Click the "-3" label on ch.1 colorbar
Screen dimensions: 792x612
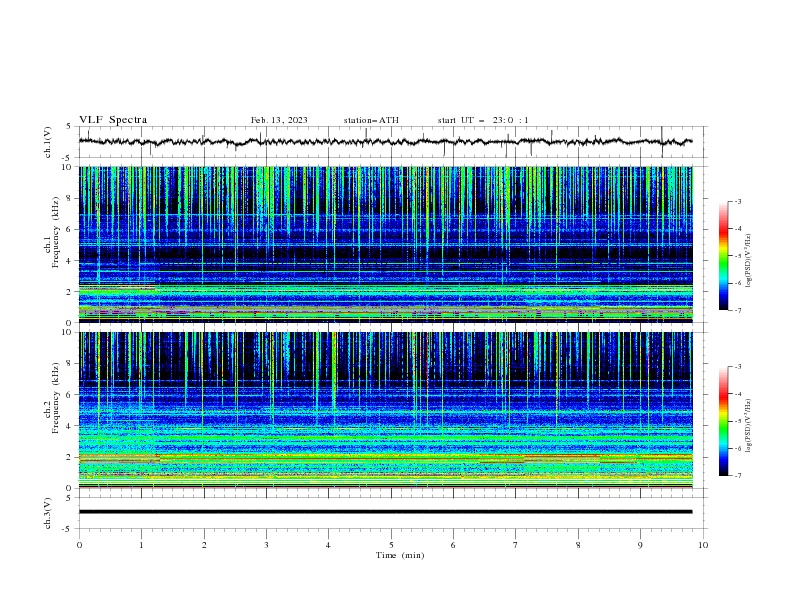tap(737, 201)
